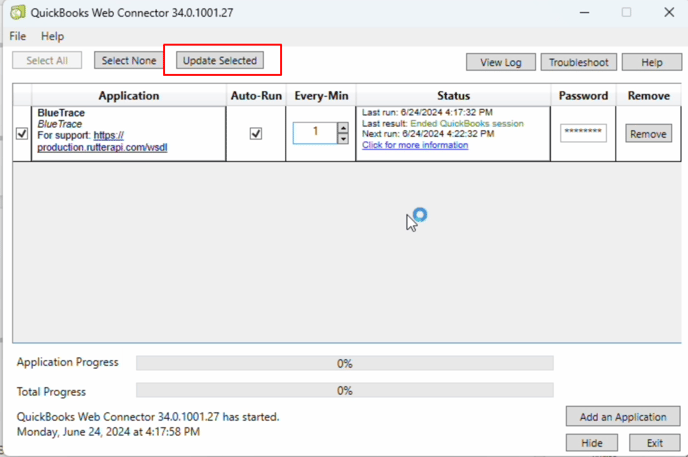
Task: Click the Every-Min column header
Action: pos(321,96)
